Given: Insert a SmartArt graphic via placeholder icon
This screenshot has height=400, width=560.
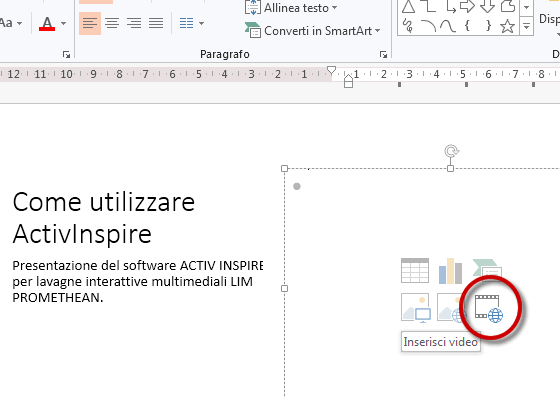Looking at the screenshot, I should pos(486,269).
